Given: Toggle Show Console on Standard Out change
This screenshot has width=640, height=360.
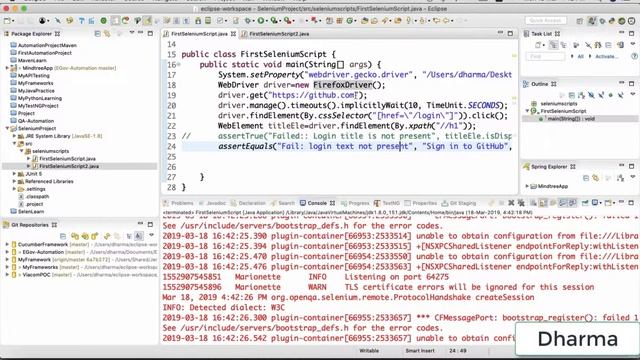Looking at the screenshot, I should [563, 203].
